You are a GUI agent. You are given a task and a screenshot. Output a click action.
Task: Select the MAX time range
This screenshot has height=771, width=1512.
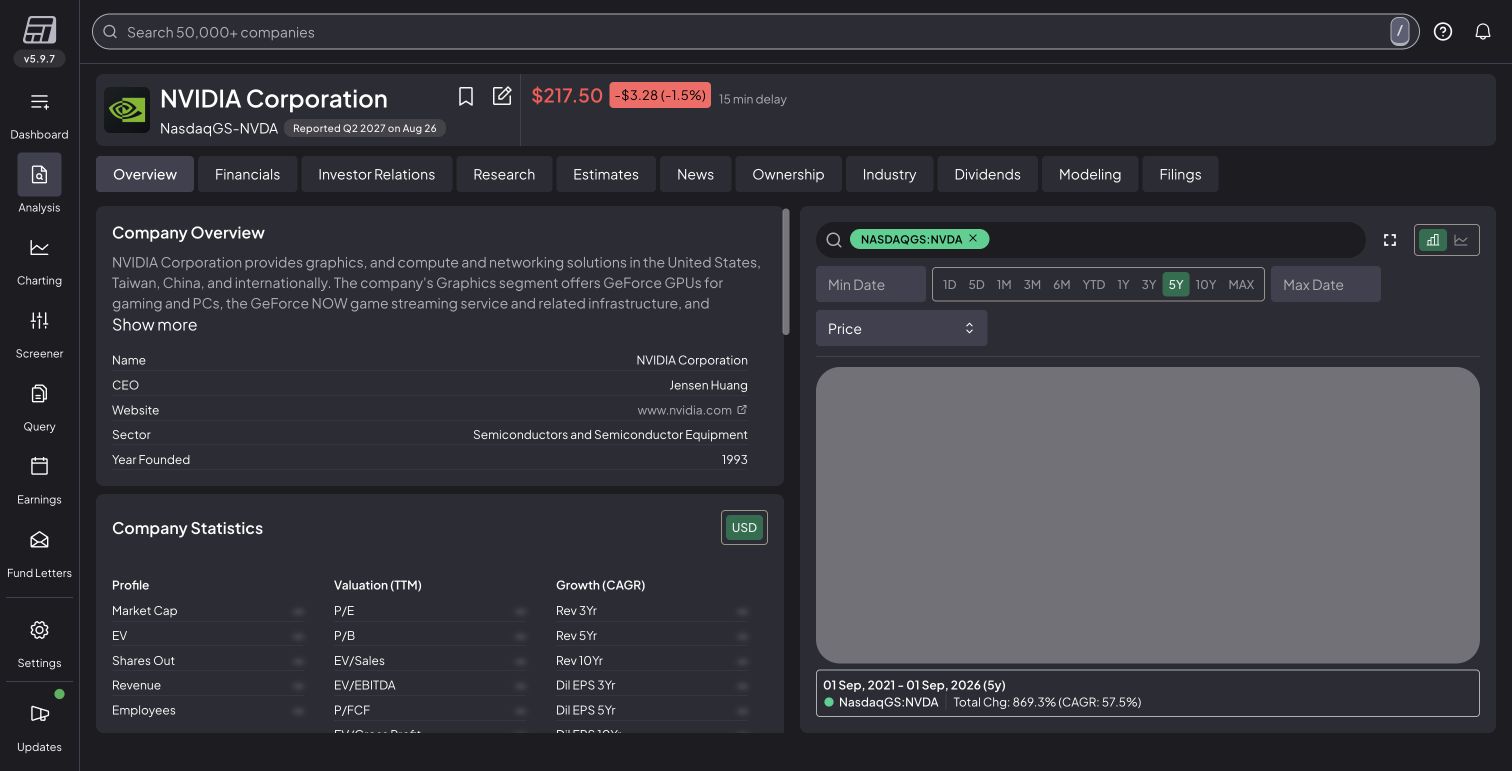click(1241, 285)
